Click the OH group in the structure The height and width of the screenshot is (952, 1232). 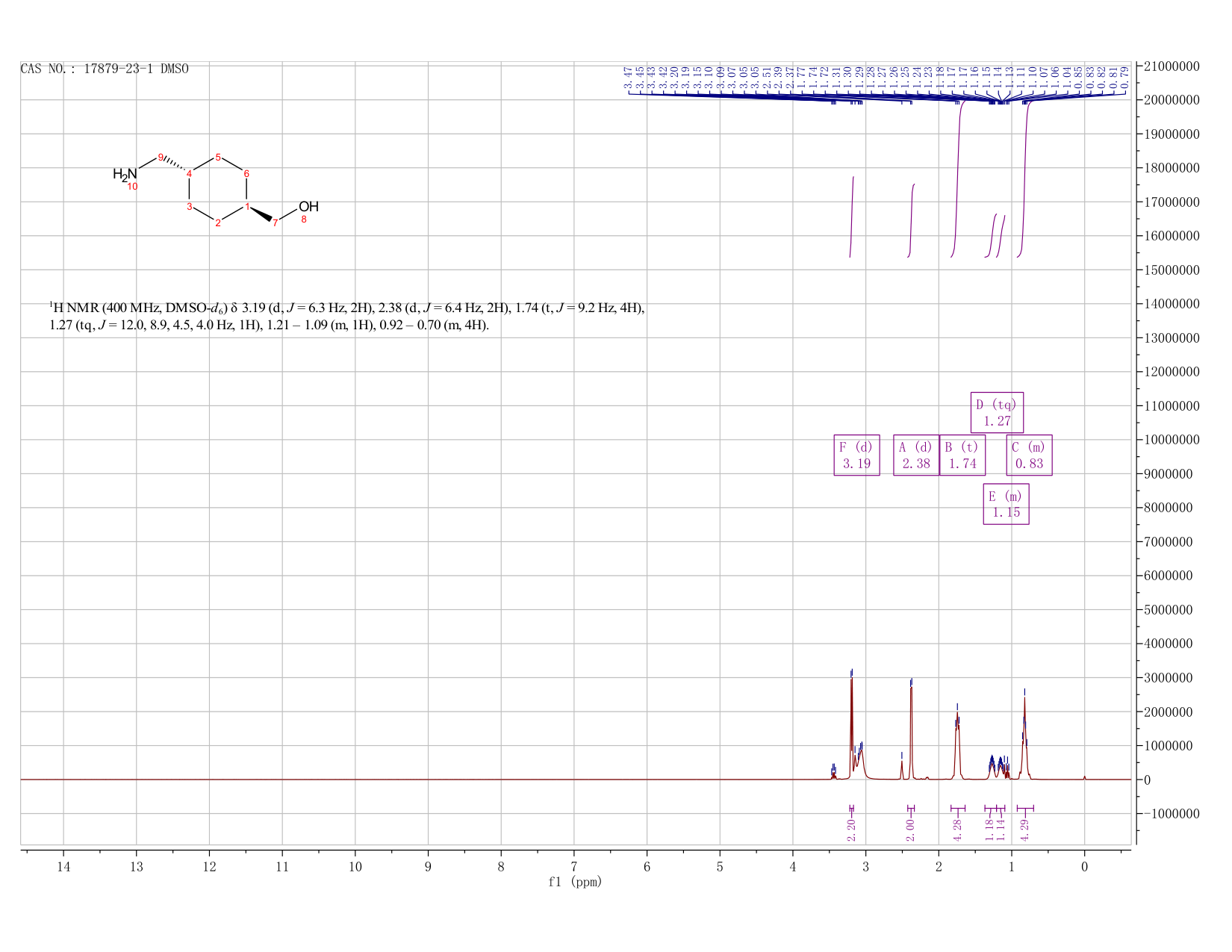pos(308,207)
